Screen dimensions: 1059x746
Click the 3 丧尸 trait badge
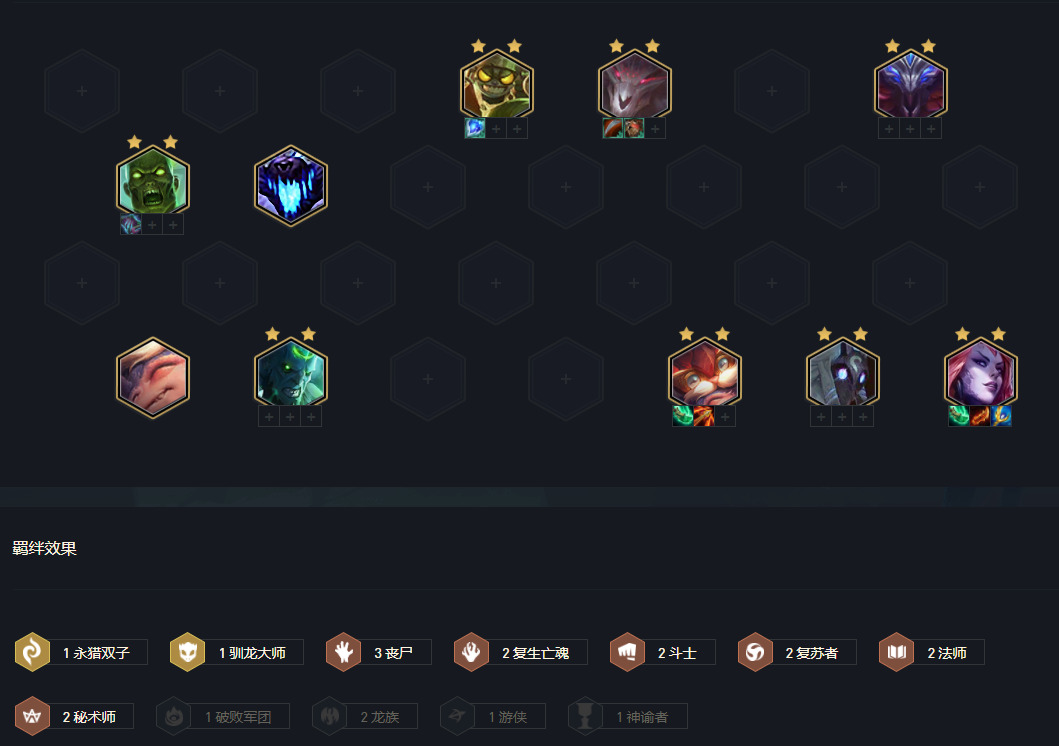coord(378,652)
